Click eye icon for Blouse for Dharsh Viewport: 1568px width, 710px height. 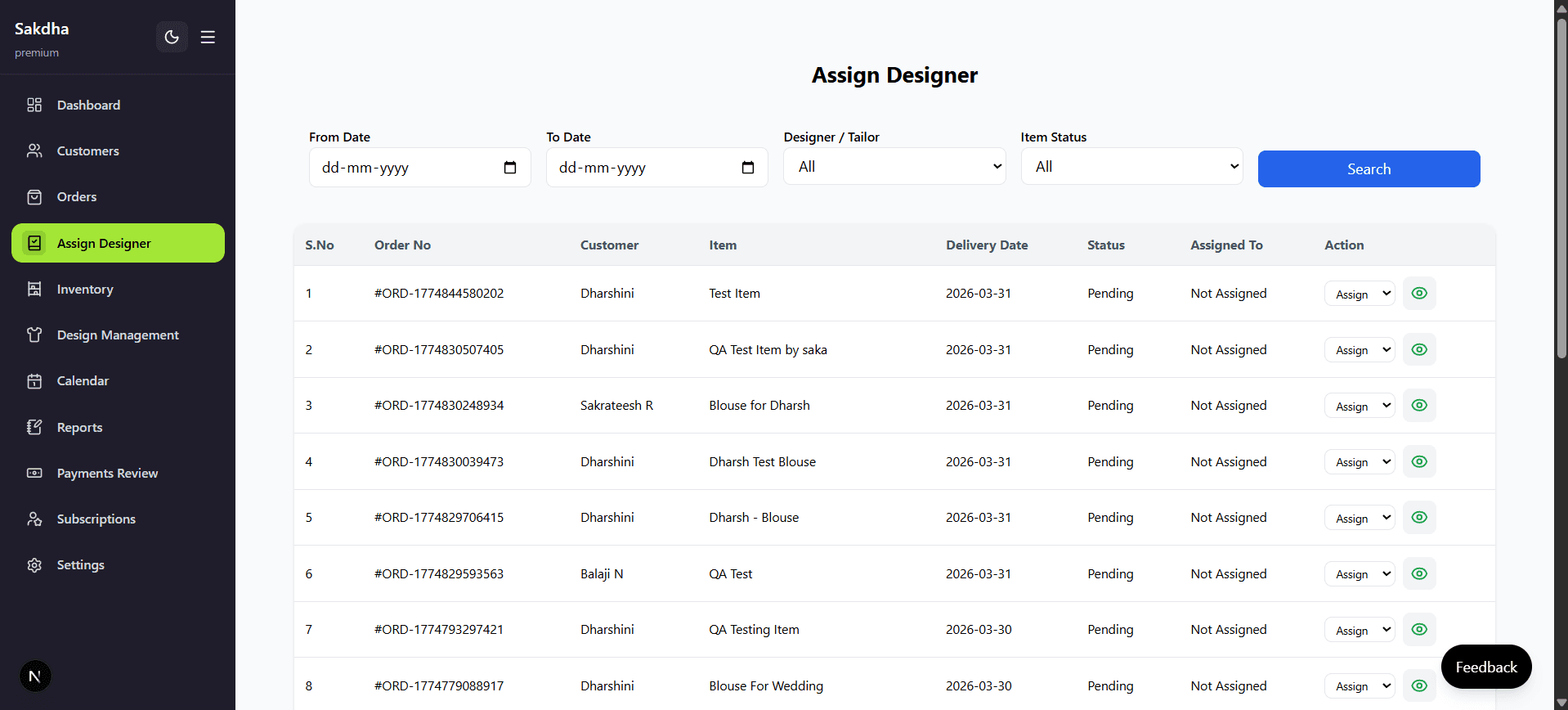(x=1419, y=405)
